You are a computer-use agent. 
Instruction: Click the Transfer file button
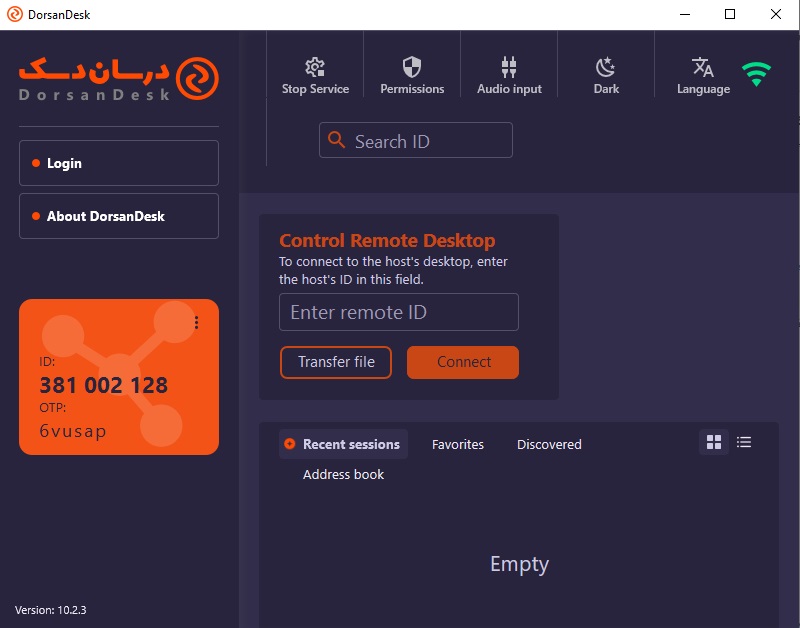pos(336,362)
